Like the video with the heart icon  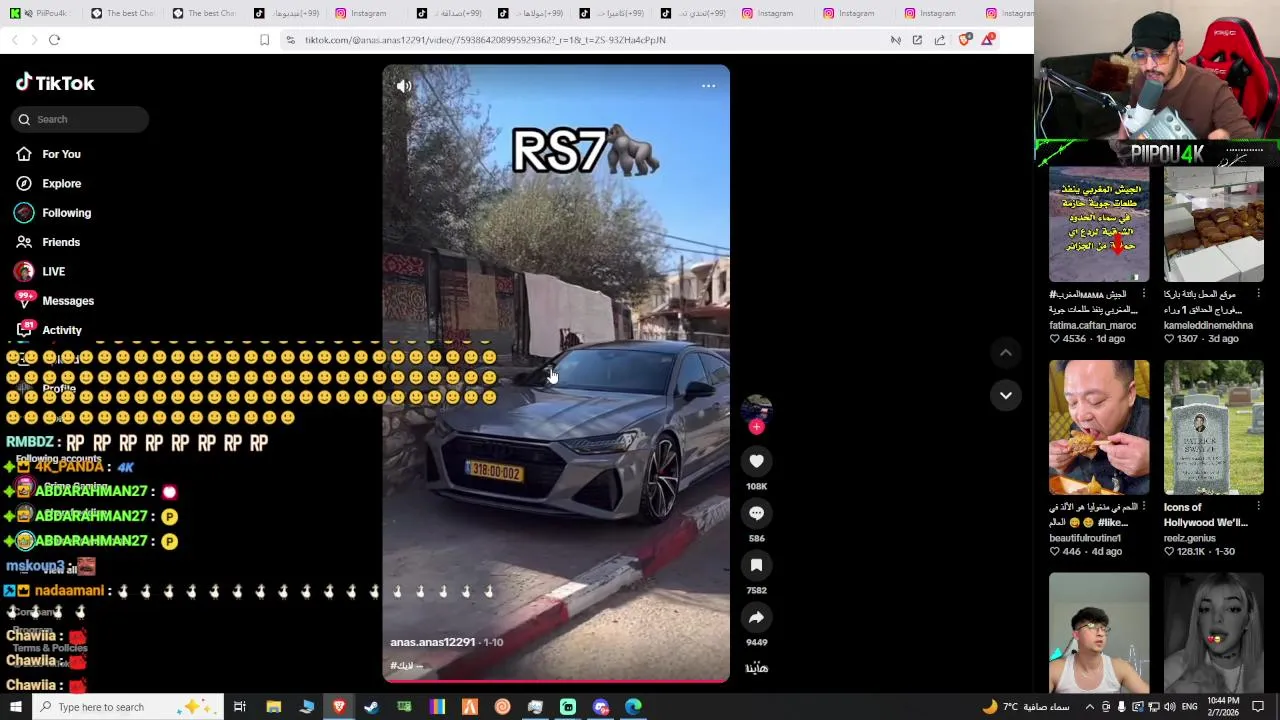pyautogui.click(x=756, y=461)
